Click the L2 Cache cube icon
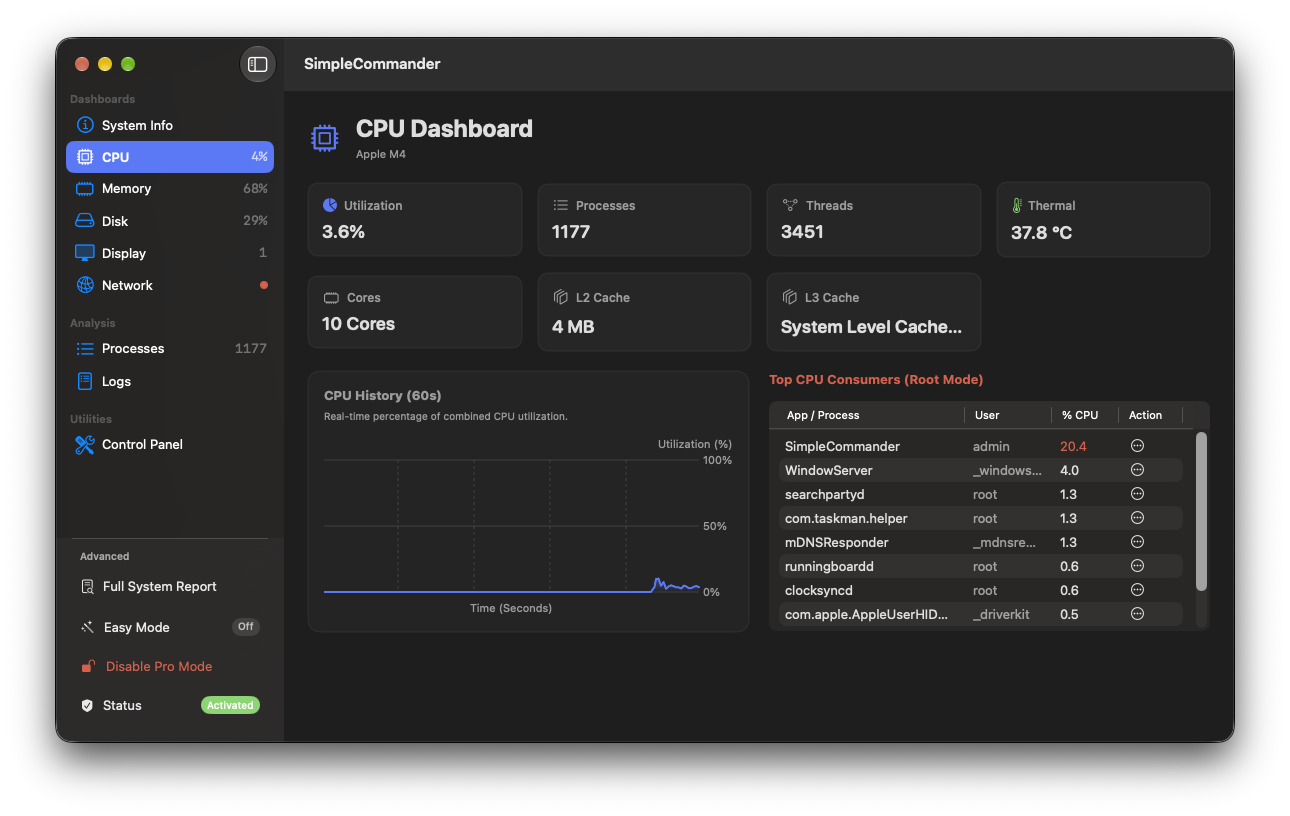 pyautogui.click(x=560, y=298)
